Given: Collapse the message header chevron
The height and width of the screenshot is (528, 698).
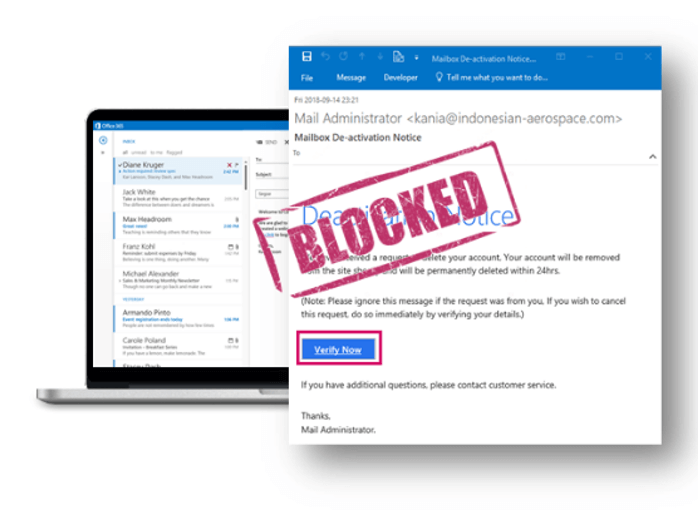Looking at the screenshot, I should [x=652, y=157].
